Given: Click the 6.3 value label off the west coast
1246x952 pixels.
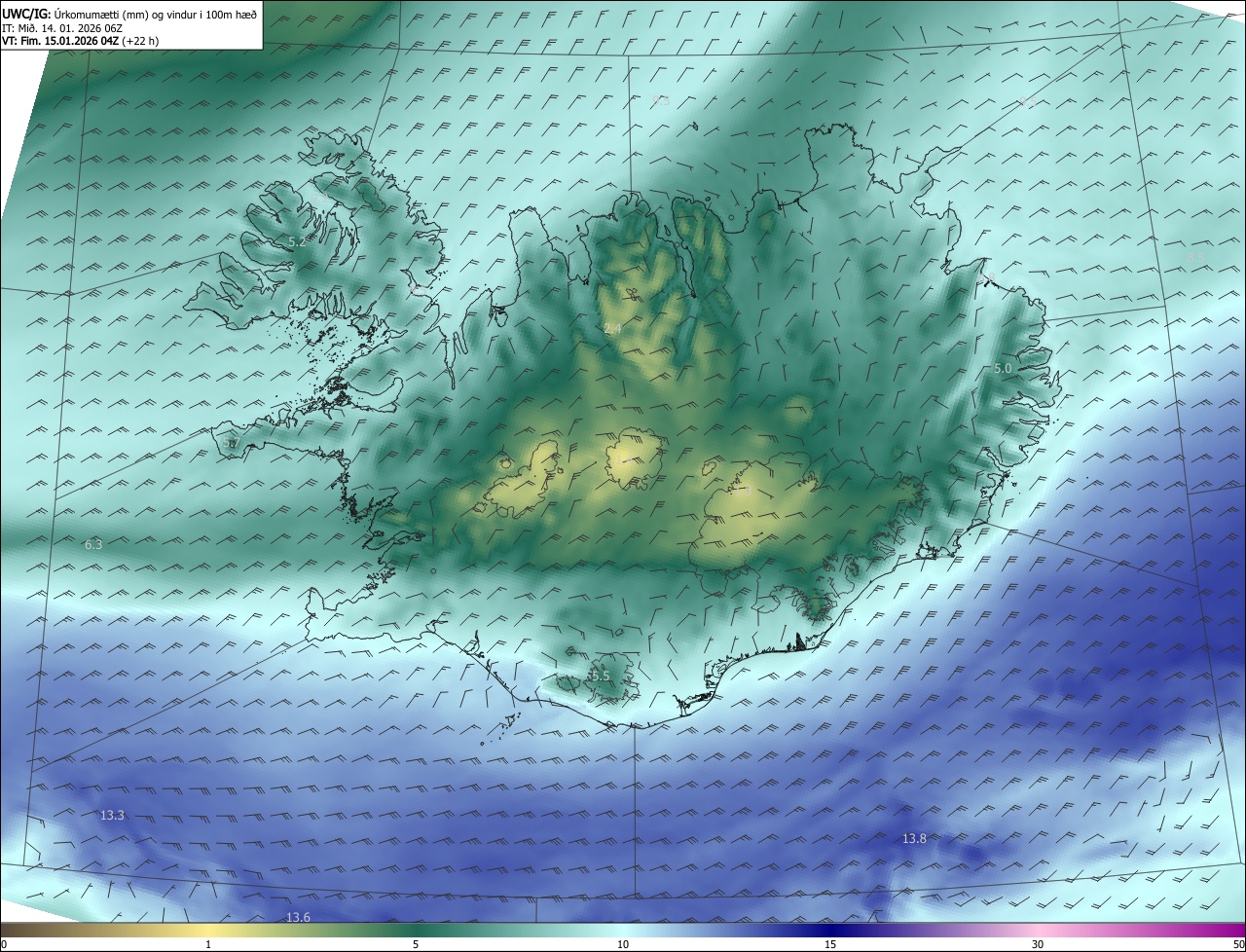Looking at the screenshot, I should tap(93, 545).
